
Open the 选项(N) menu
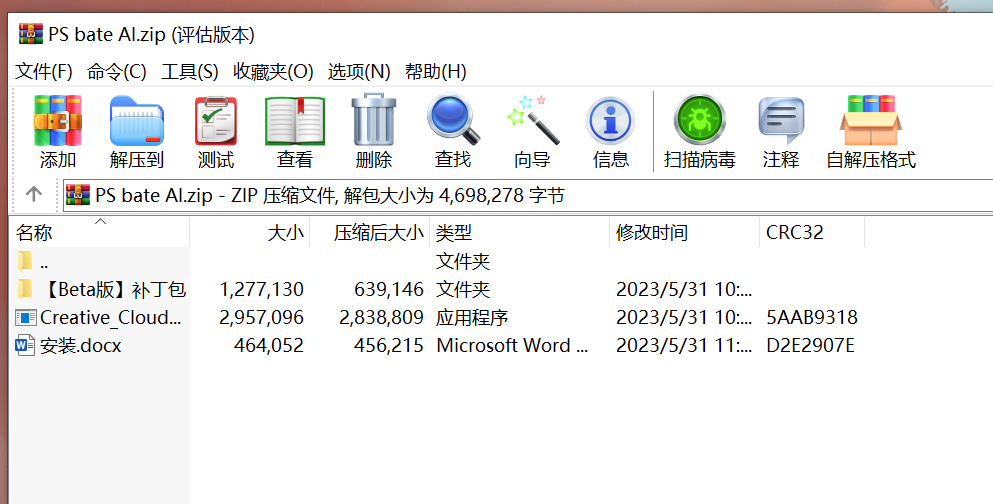[359, 72]
